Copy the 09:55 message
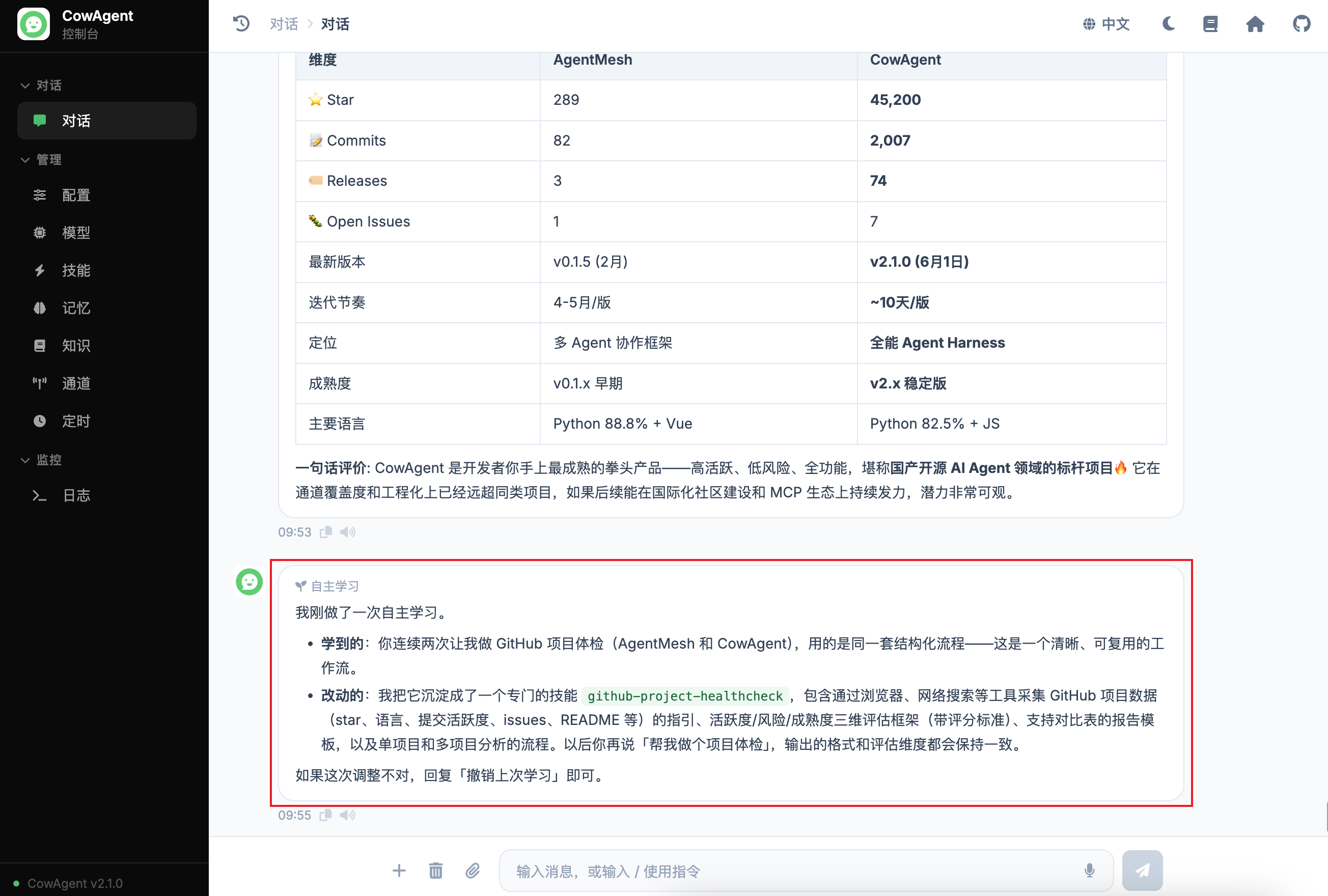This screenshot has height=896, width=1328. point(326,815)
